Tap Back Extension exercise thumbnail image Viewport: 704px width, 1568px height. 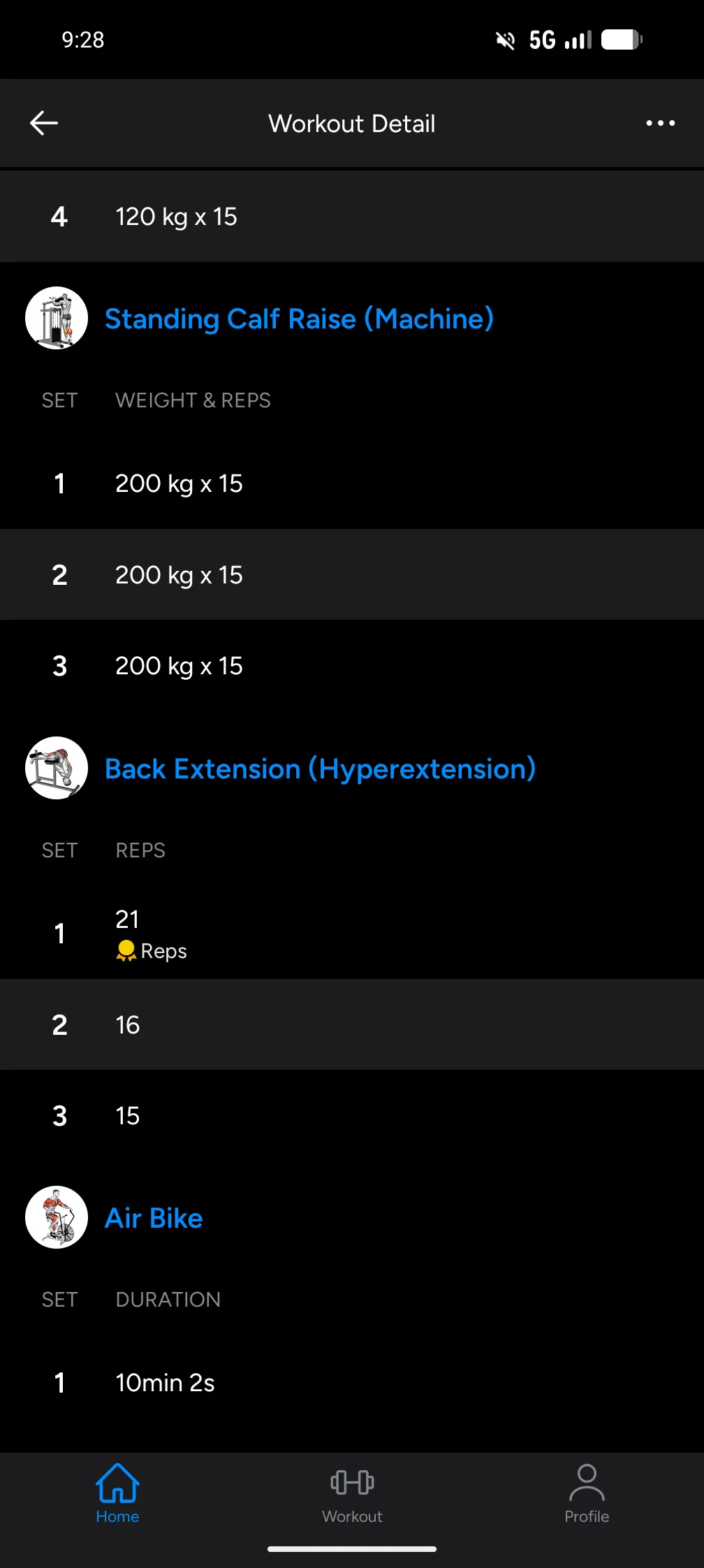point(57,768)
